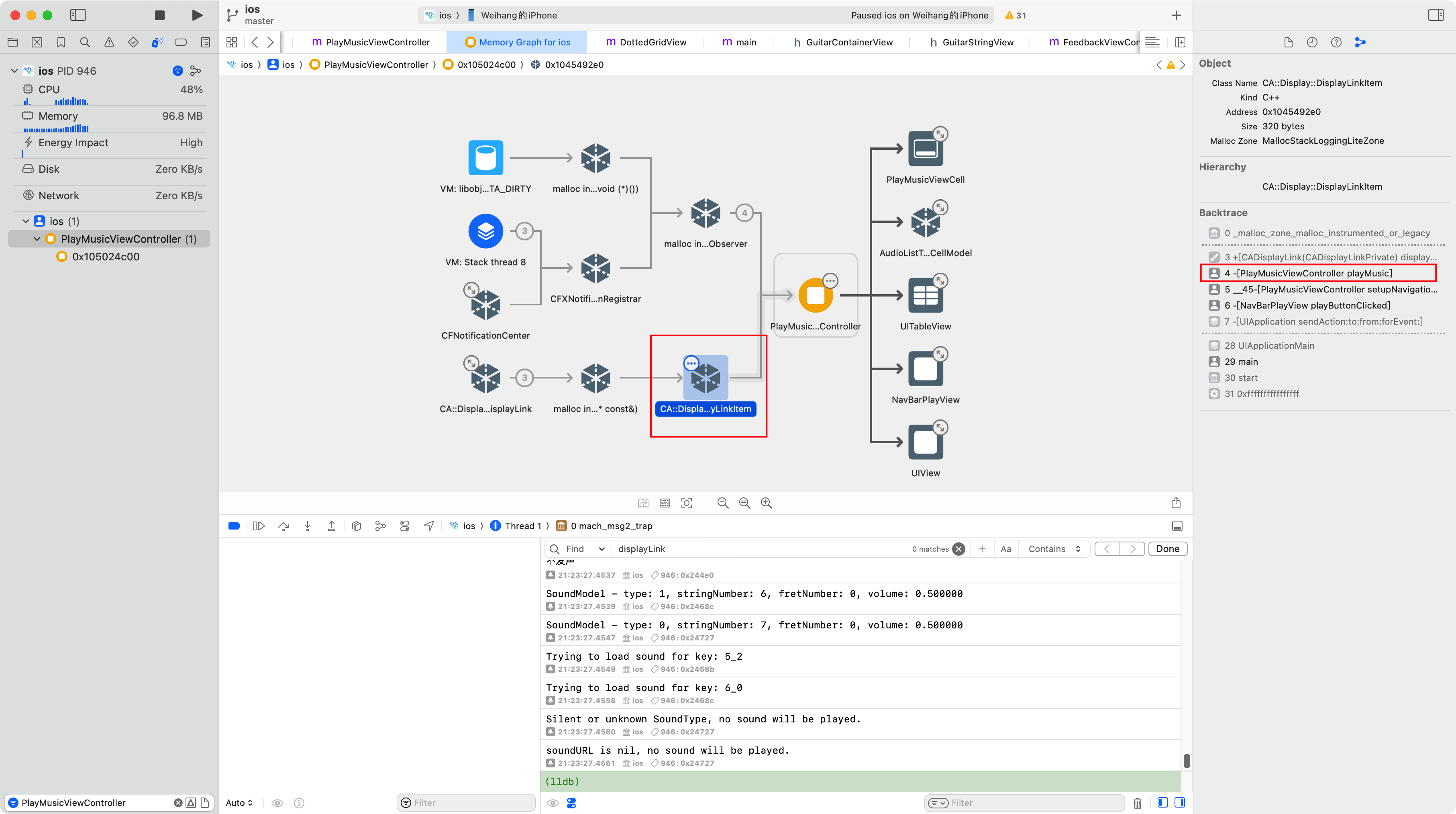1456x814 pixels.
Task: Open the issue navigator warning icon
Action: pos(109,42)
